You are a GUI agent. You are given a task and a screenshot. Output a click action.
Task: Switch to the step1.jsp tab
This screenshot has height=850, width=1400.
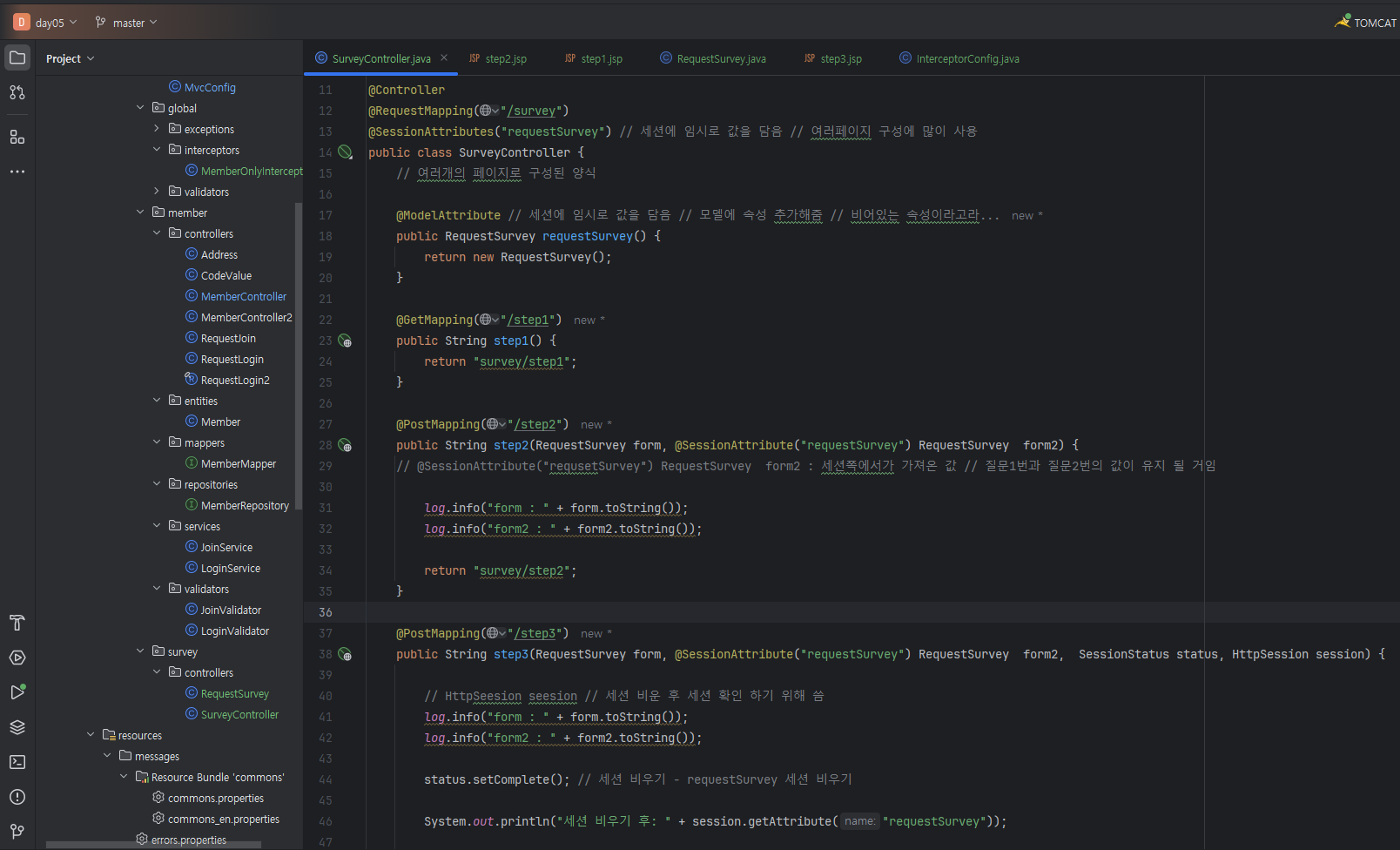coord(594,58)
